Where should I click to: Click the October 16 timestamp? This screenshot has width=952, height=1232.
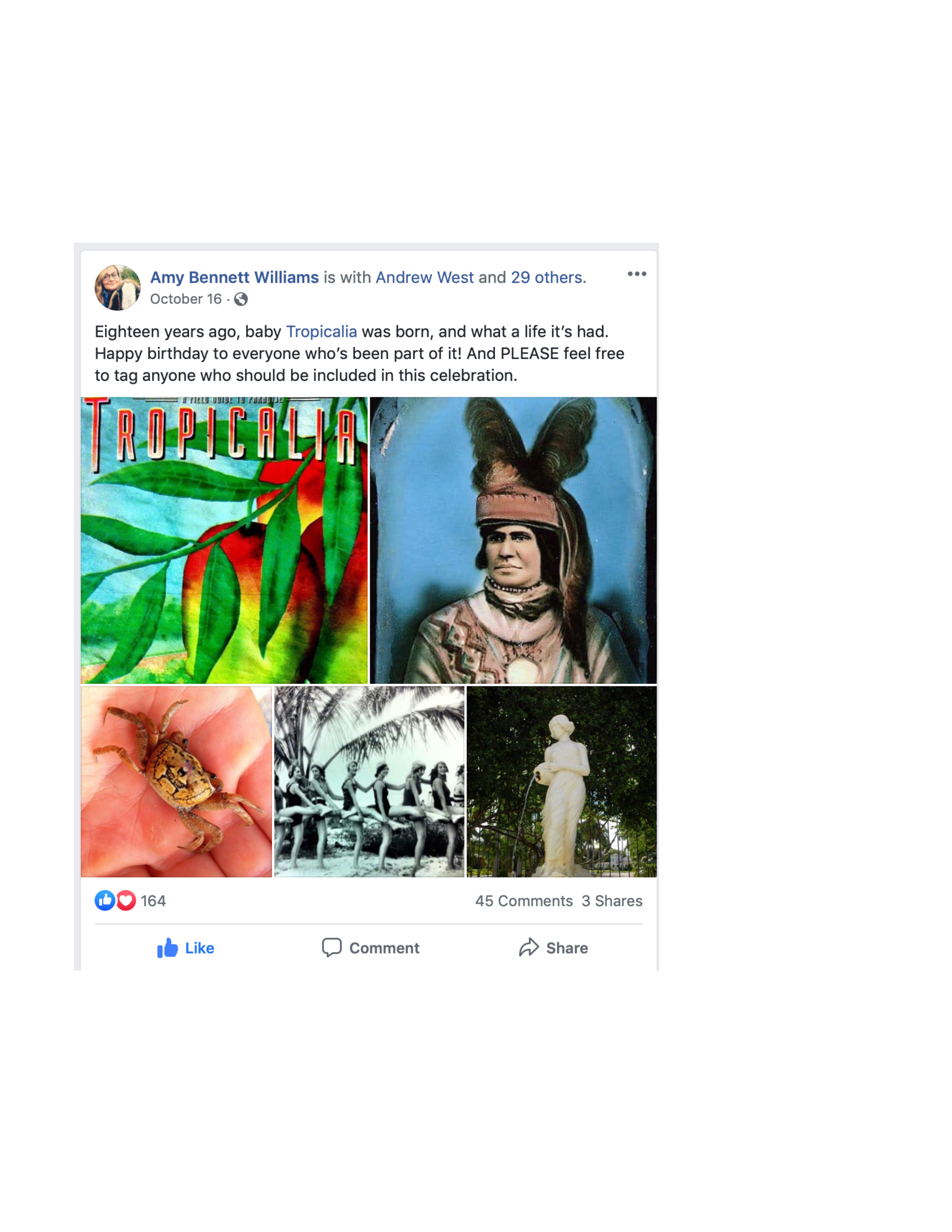(x=186, y=299)
